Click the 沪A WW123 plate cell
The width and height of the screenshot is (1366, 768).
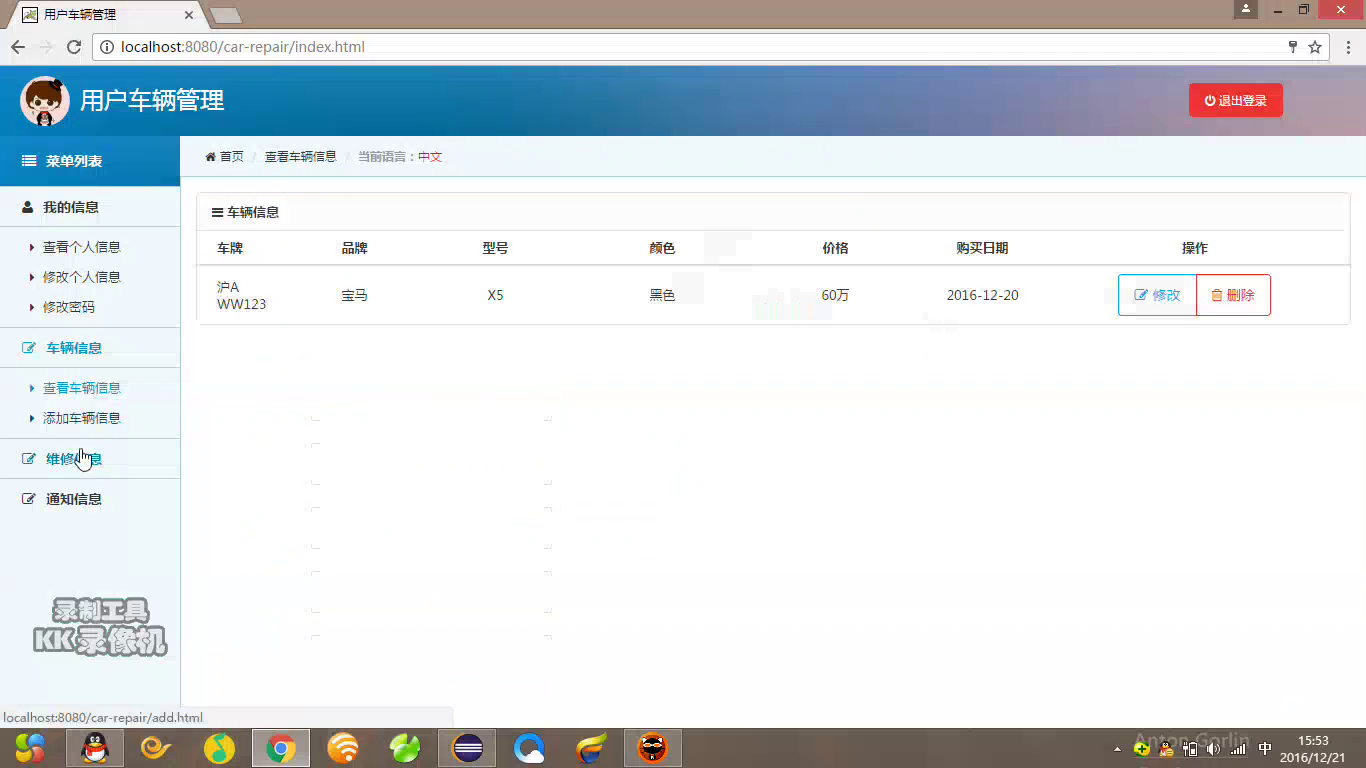click(241, 295)
